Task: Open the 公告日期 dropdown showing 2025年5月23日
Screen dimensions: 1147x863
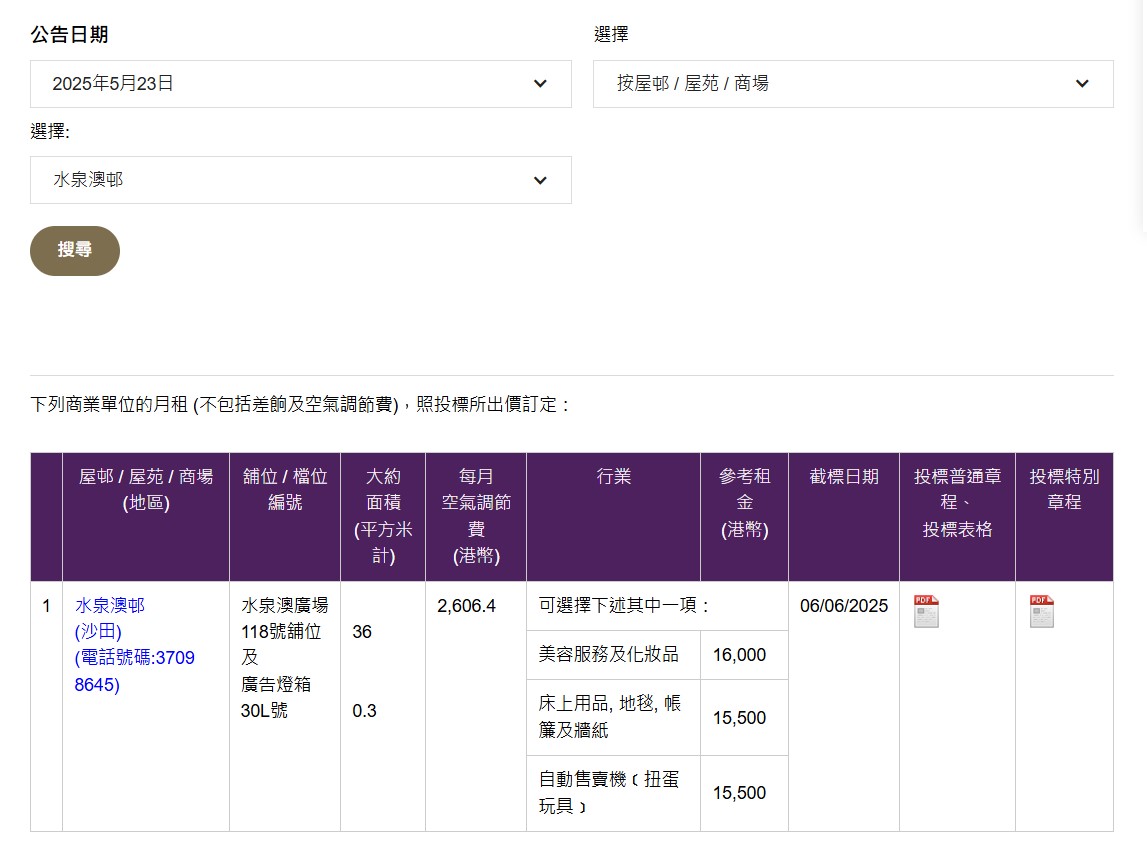Action: [301, 84]
